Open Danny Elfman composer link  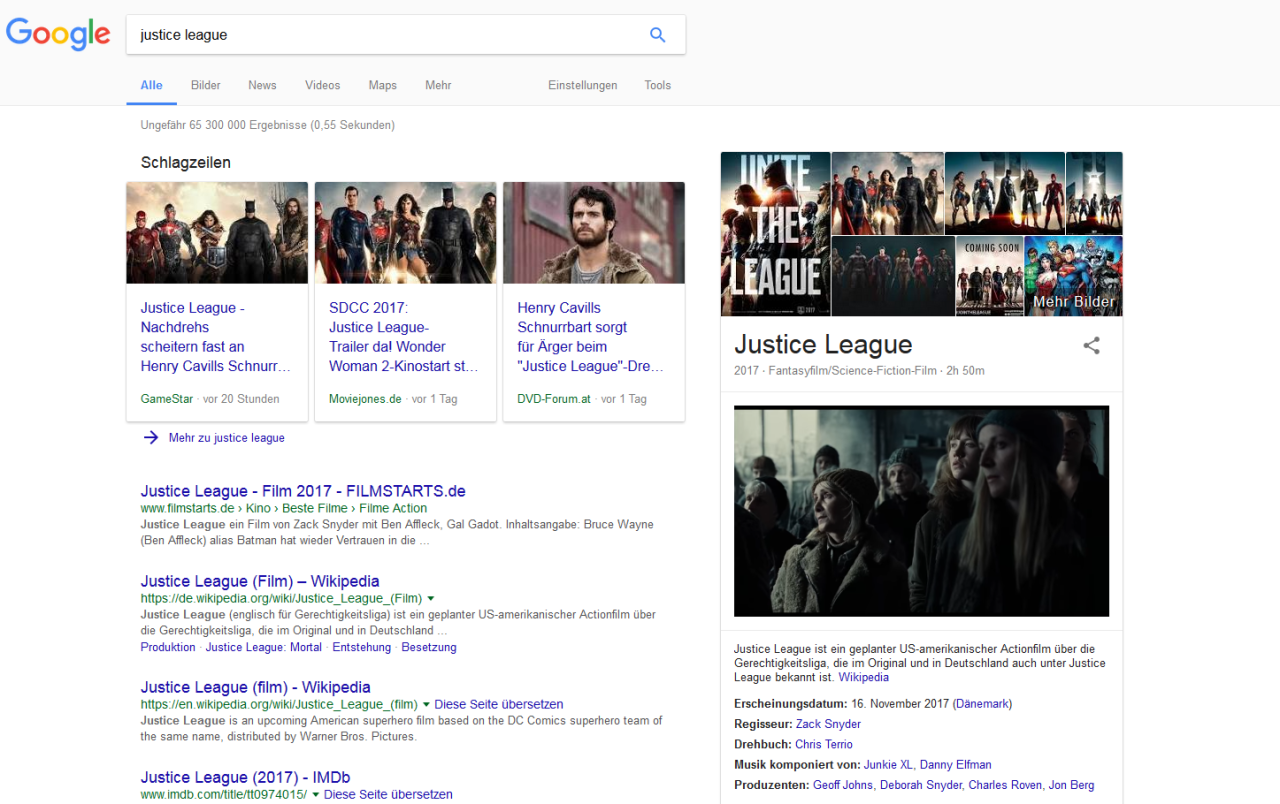tap(956, 765)
